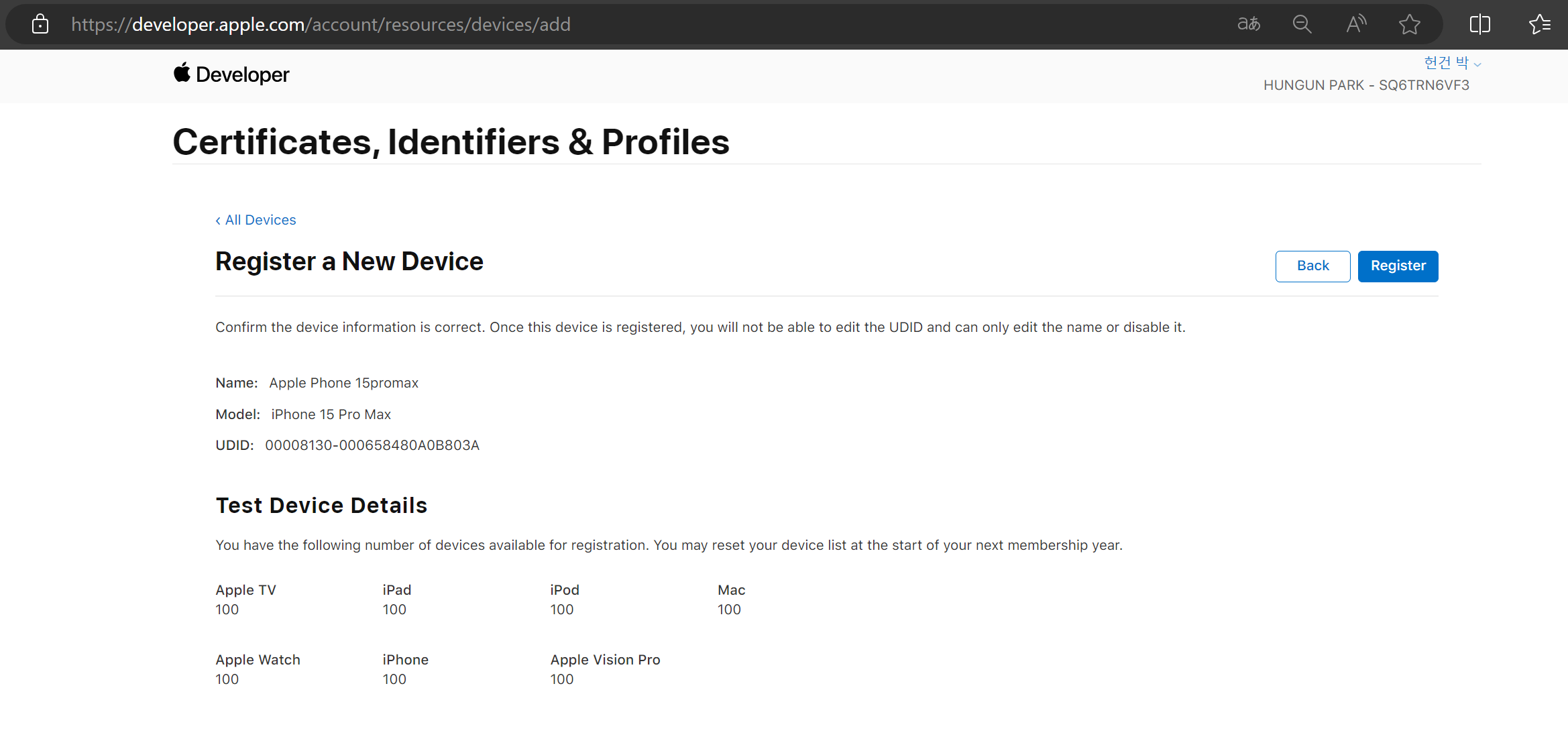The height and width of the screenshot is (747, 1568).
Task: Click the Apple Vision Pro device count
Action: pyautogui.click(x=562, y=679)
